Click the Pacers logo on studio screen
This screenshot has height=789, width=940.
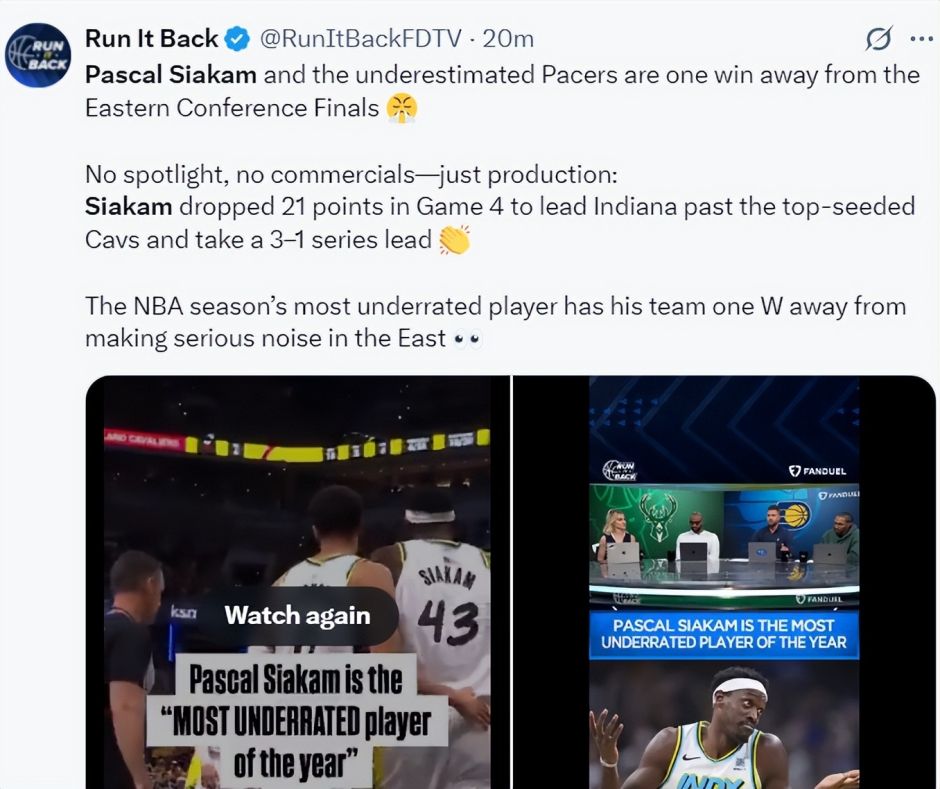pyautogui.click(x=793, y=516)
